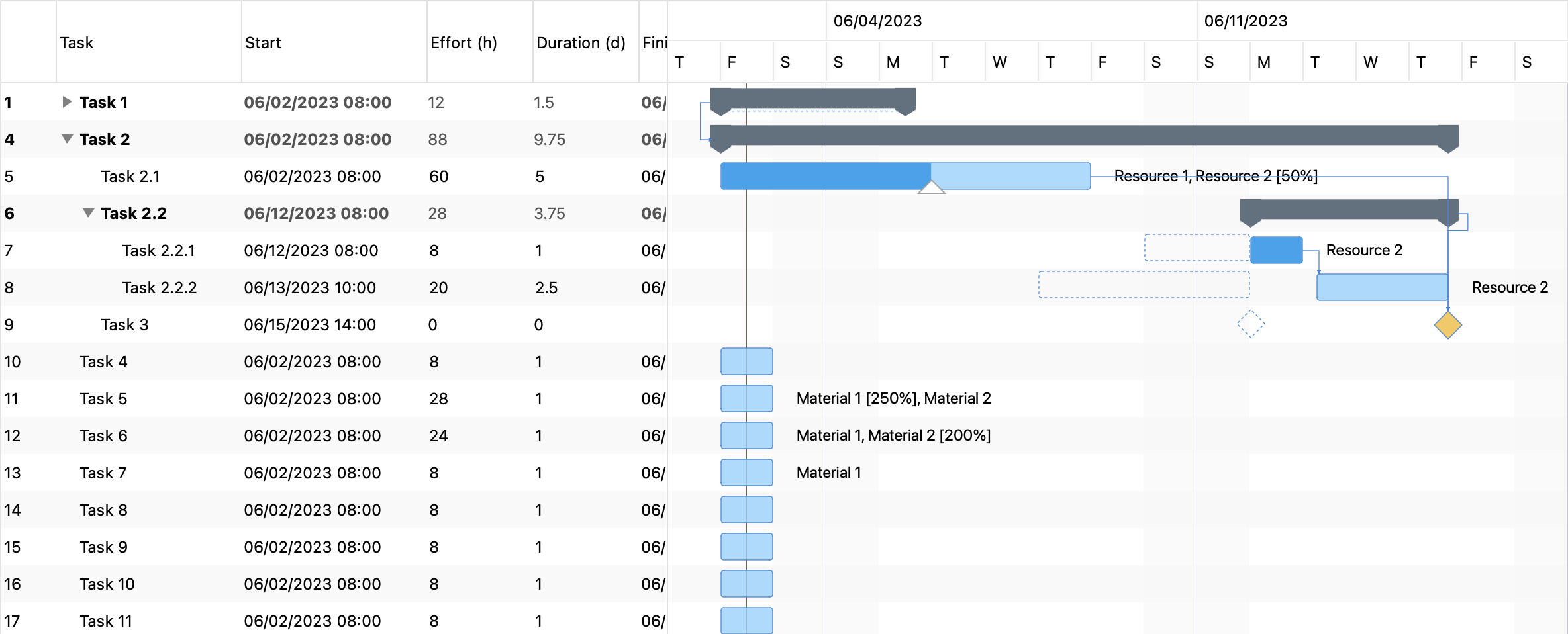Sort by the Task column header
The width and height of the screenshot is (1568, 634).
coord(77,42)
